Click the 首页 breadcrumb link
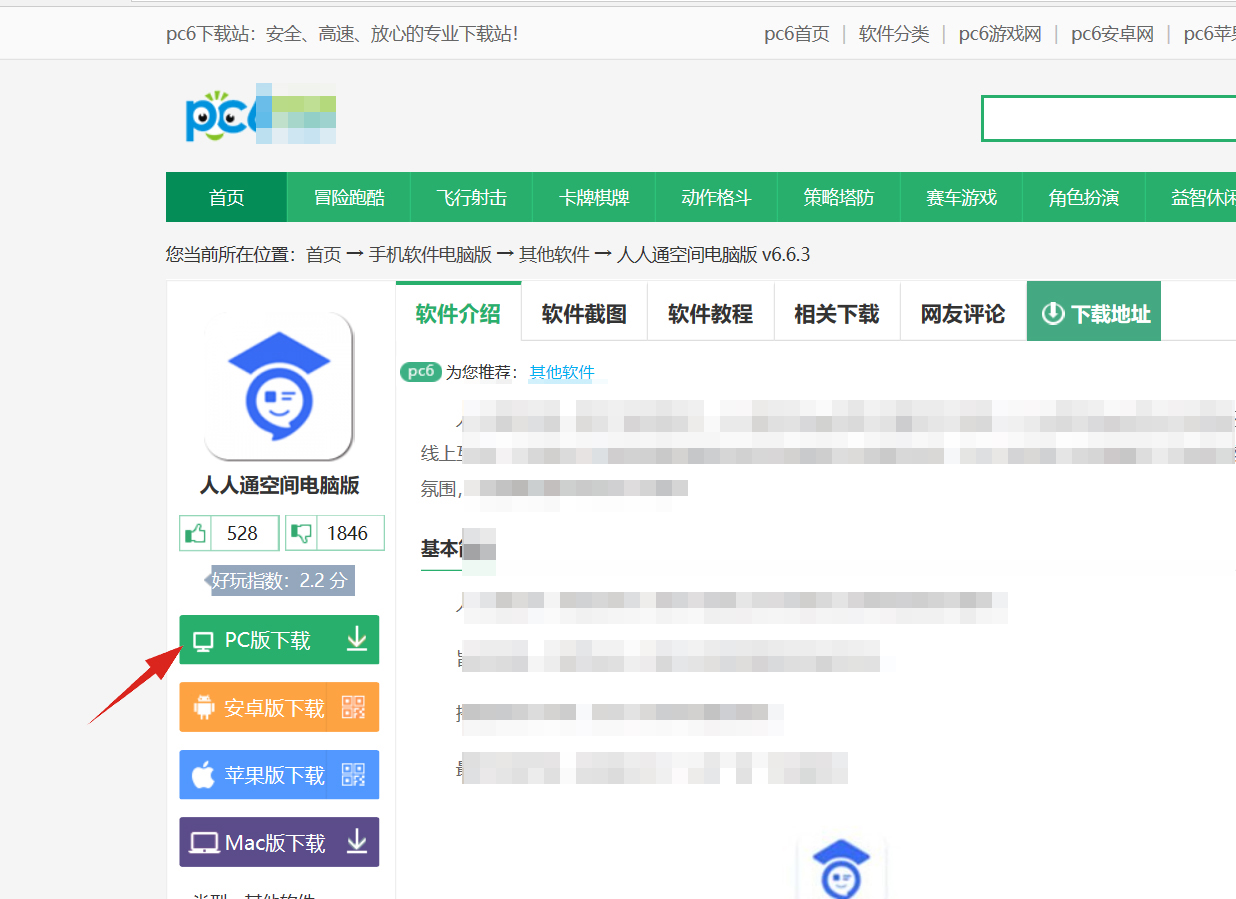The image size is (1236, 899). (x=323, y=254)
